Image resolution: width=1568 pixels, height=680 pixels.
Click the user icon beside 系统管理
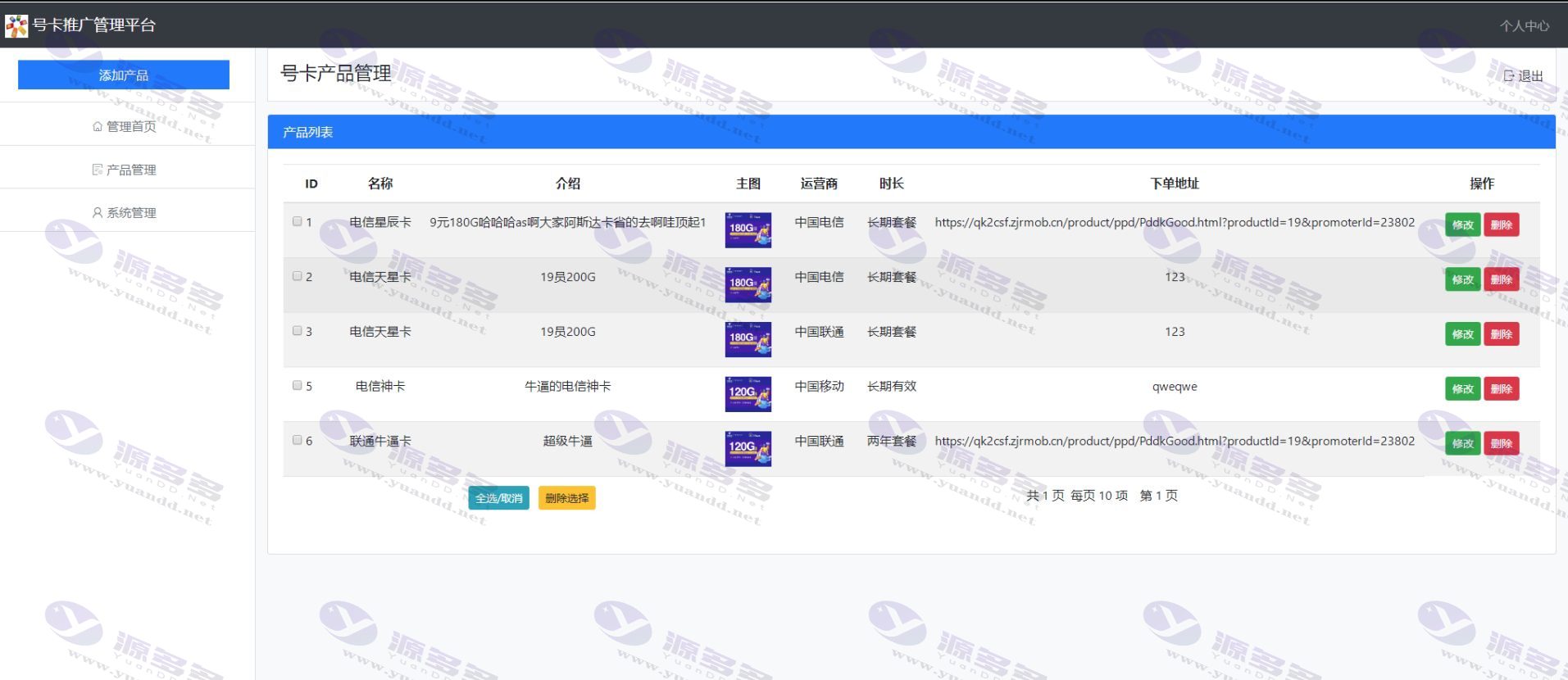(x=98, y=212)
